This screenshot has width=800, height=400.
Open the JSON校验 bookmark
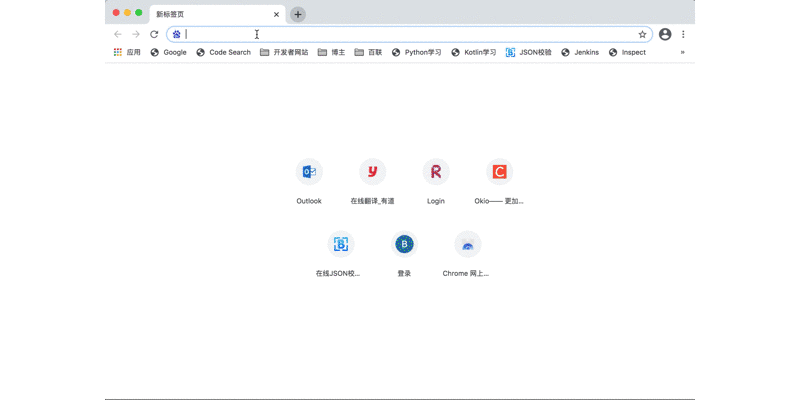click(x=529, y=52)
